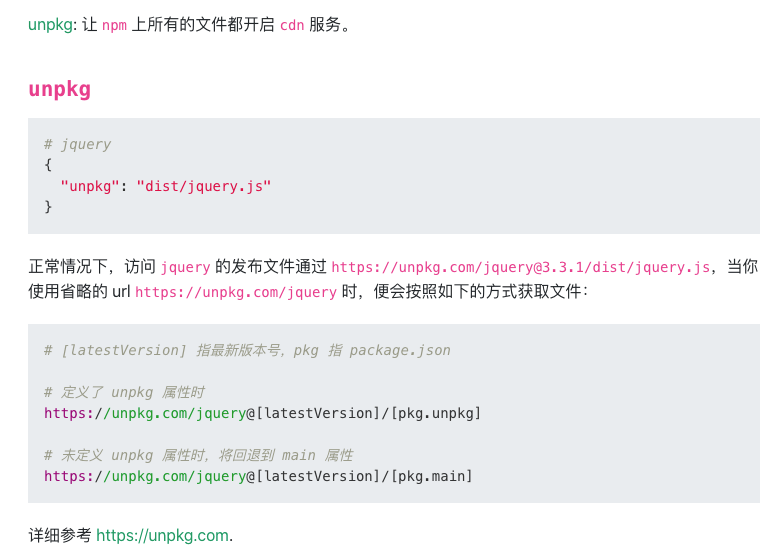
Task: Click the "unpkg" key in code
Action: tap(90, 186)
